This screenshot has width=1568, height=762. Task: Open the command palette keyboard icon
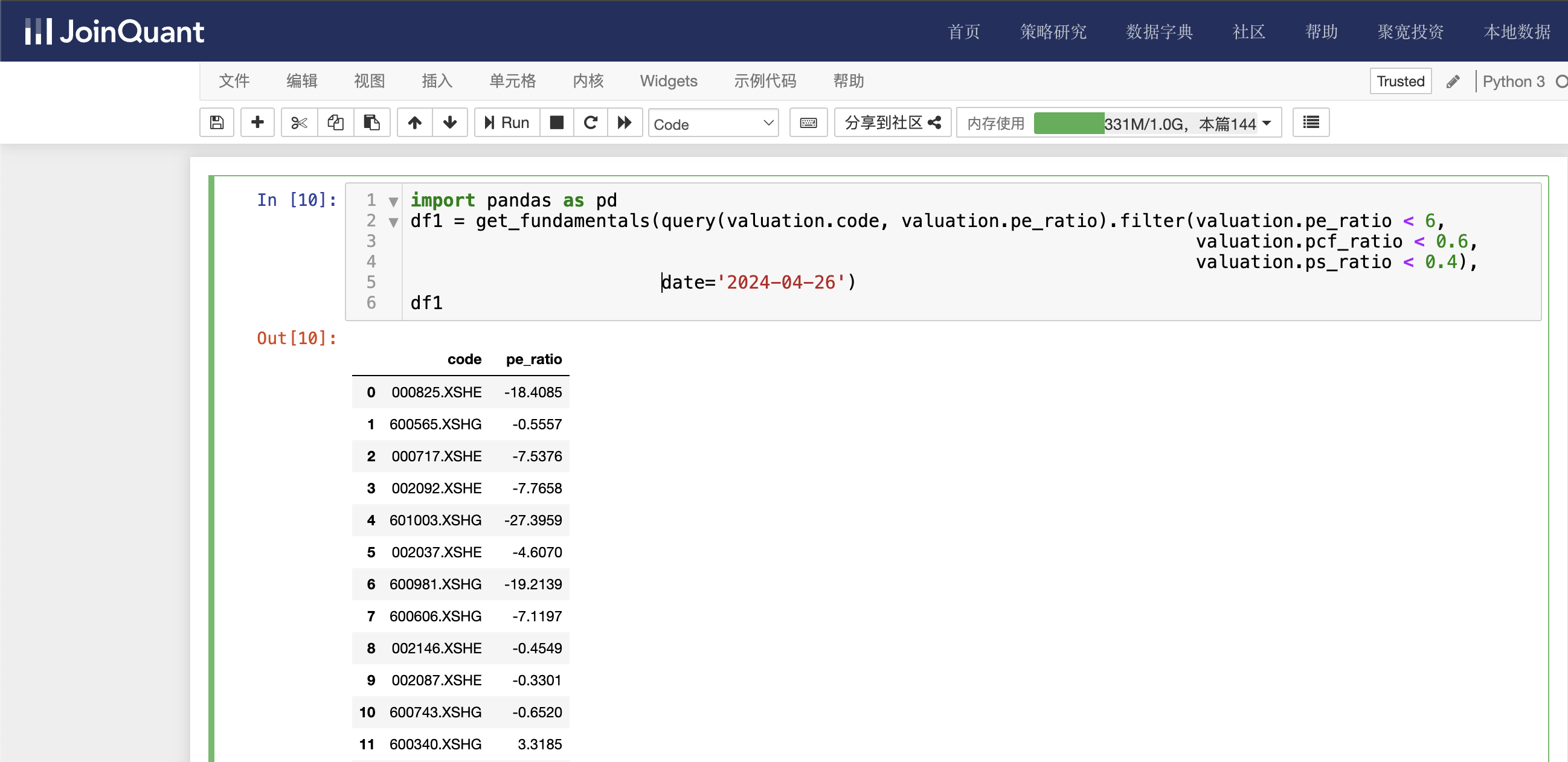tap(808, 123)
